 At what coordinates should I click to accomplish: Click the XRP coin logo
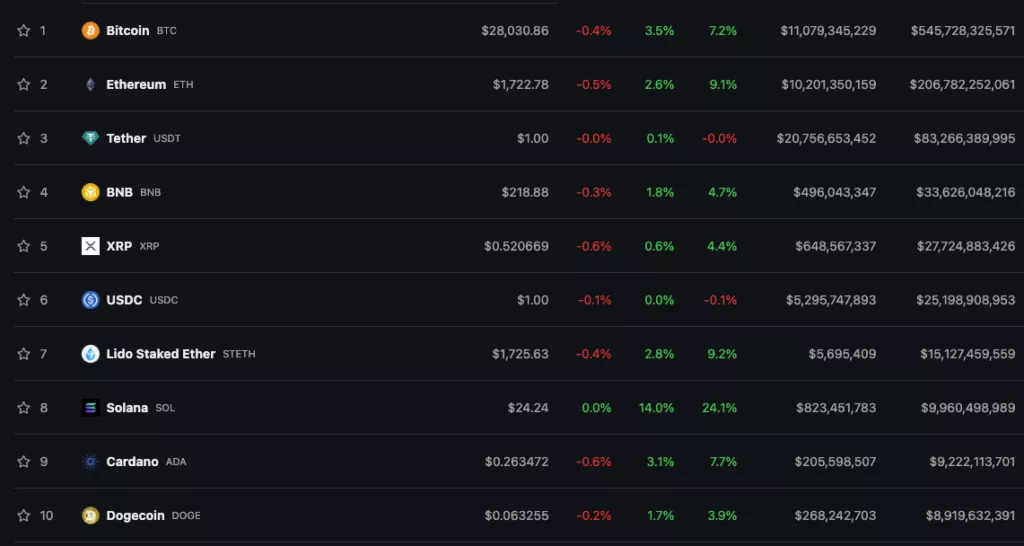[x=90, y=246]
